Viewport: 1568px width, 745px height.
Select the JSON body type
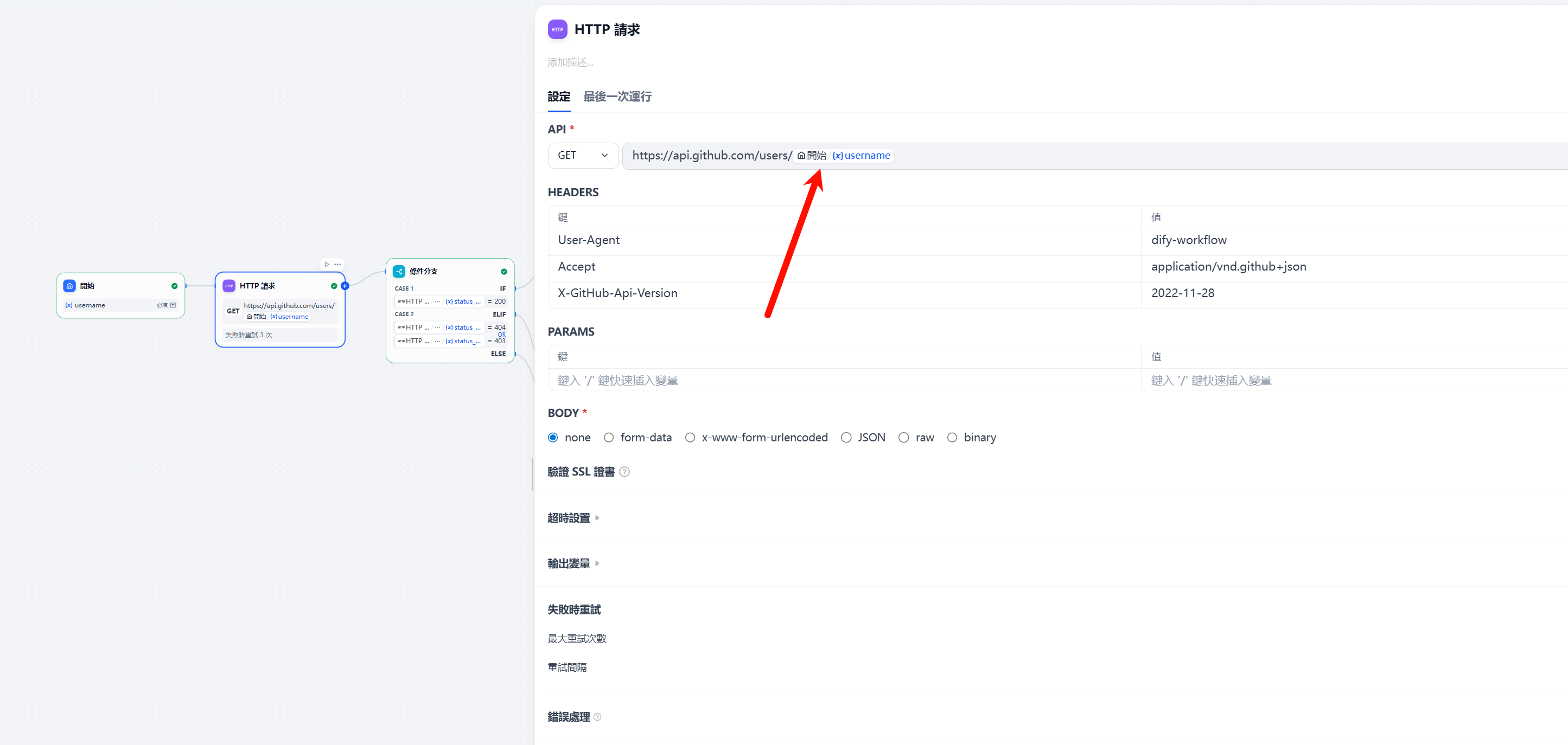click(846, 438)
